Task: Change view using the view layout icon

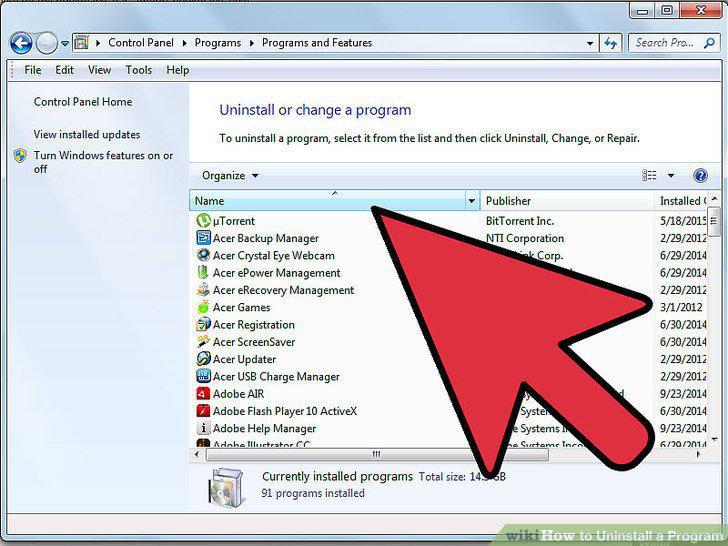Action: (x=649, y=176)
